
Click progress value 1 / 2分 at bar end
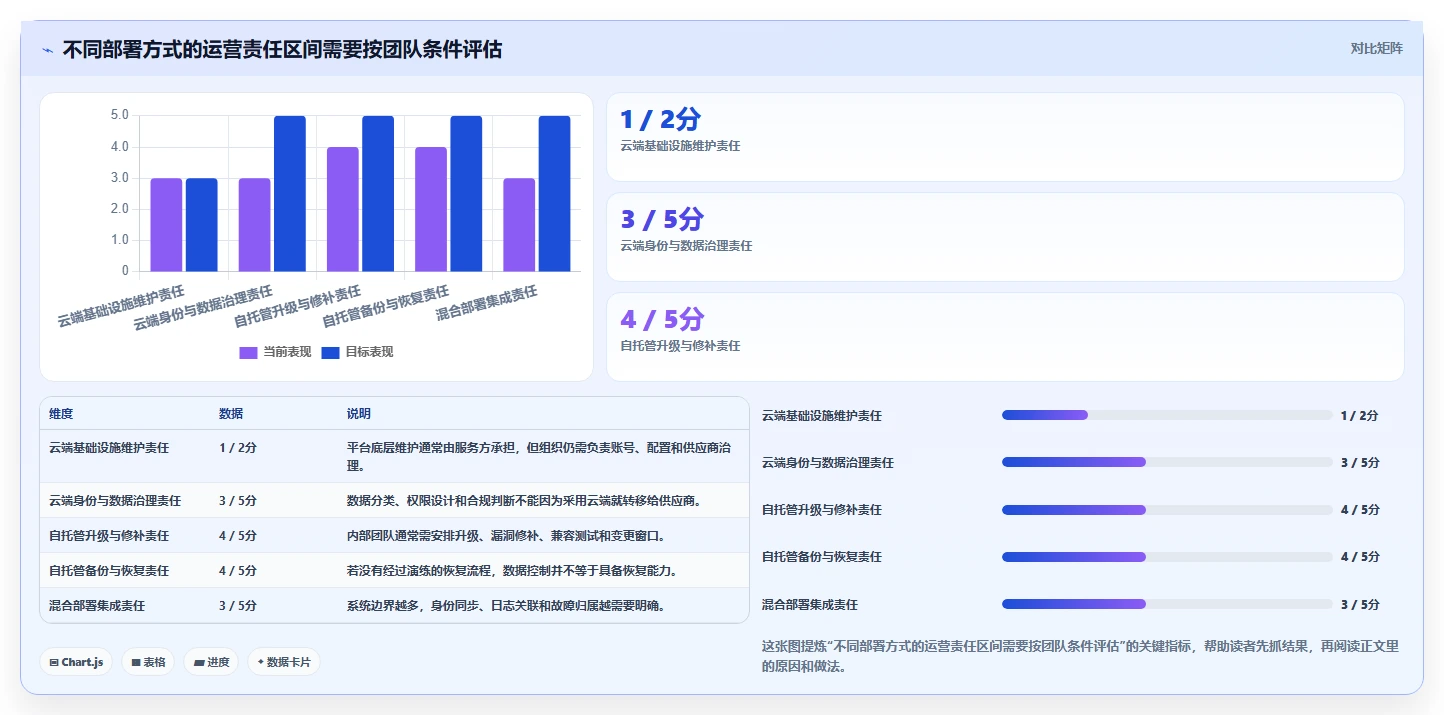(x=1360, y=416)
